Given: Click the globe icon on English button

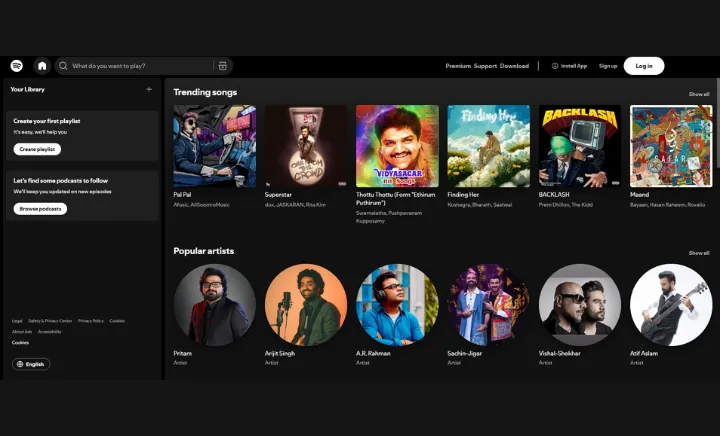Looking at the screenshot, I should pos(20,364).
